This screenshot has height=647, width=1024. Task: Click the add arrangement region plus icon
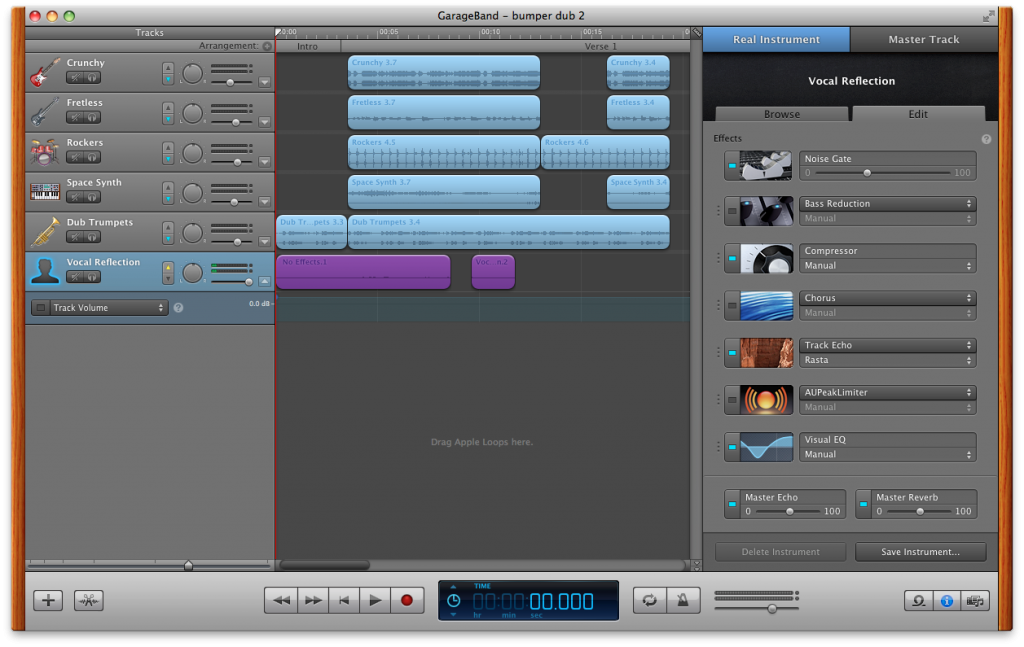pyautogui.click(x=267, y=46)
